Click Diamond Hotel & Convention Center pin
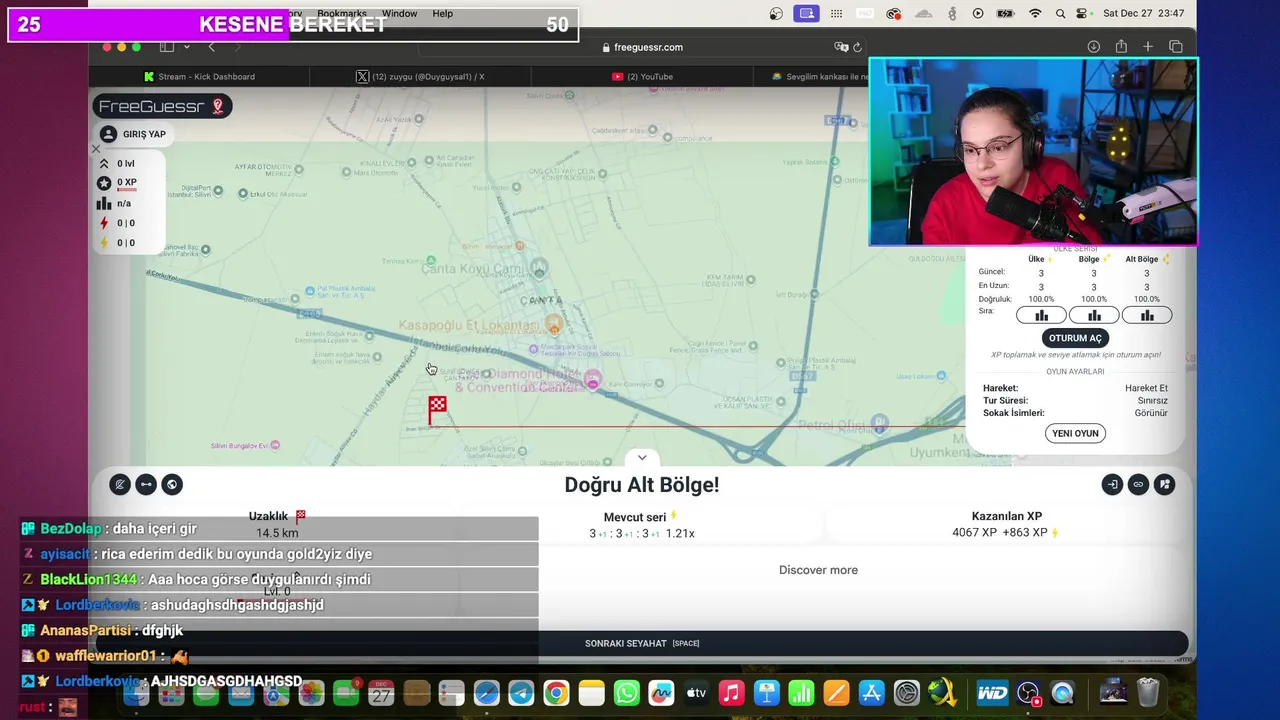The height and width of the screenshot is (720, 1280). (x=592, y=380)
